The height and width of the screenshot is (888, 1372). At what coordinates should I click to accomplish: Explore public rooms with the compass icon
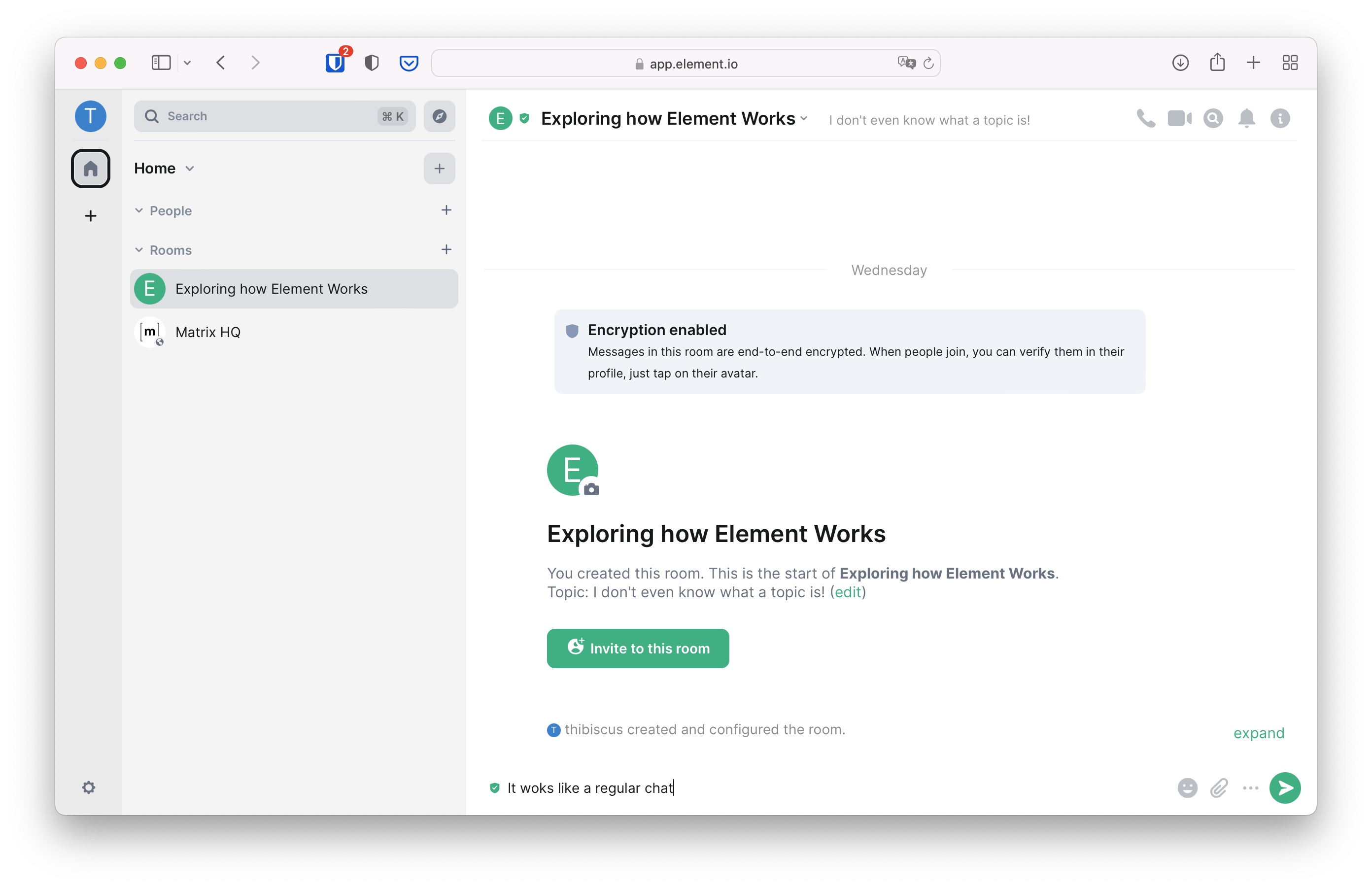[x=439, y=116]
